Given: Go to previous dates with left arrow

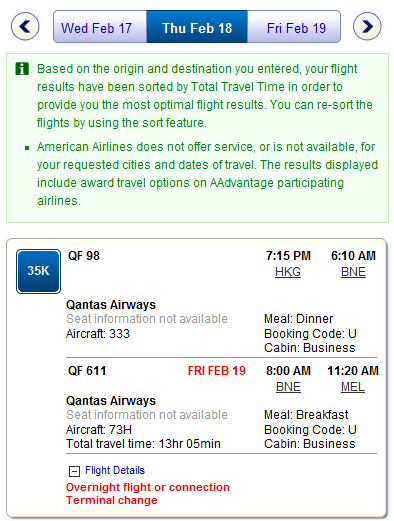Looking at the screenshot, I should (x=25, y=26).
